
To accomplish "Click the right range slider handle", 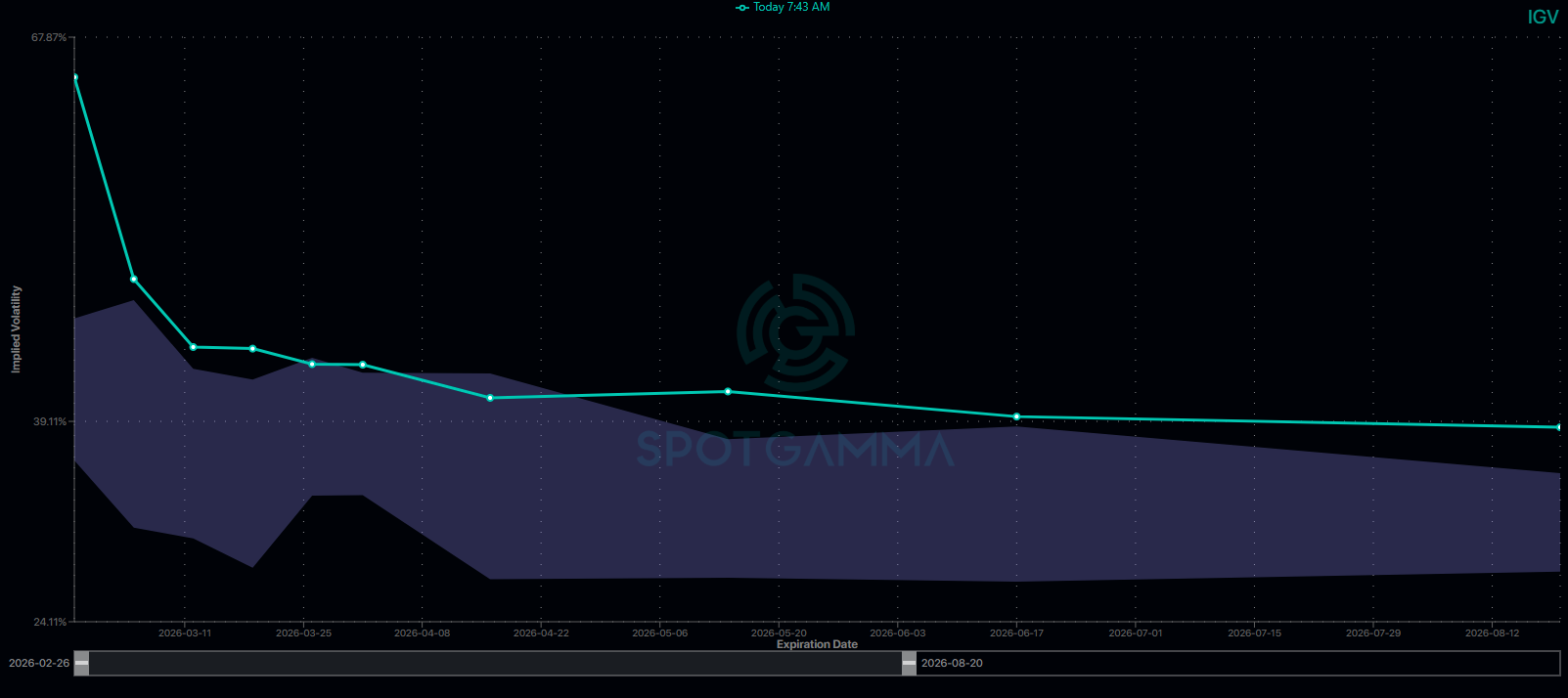I will pos(909,663).
